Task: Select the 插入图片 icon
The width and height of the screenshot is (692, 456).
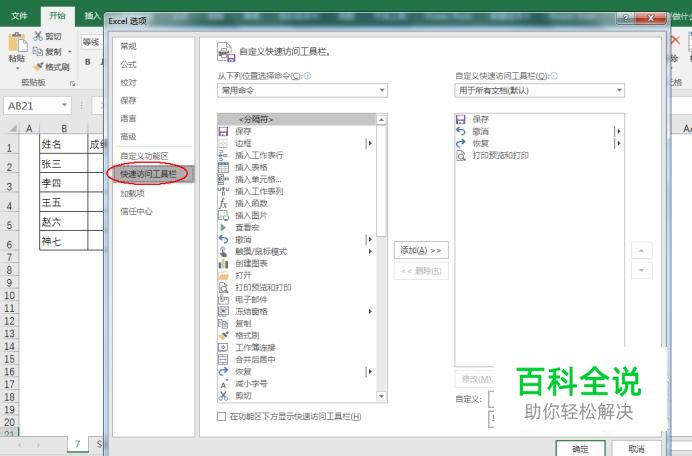Action: (223, 215)
